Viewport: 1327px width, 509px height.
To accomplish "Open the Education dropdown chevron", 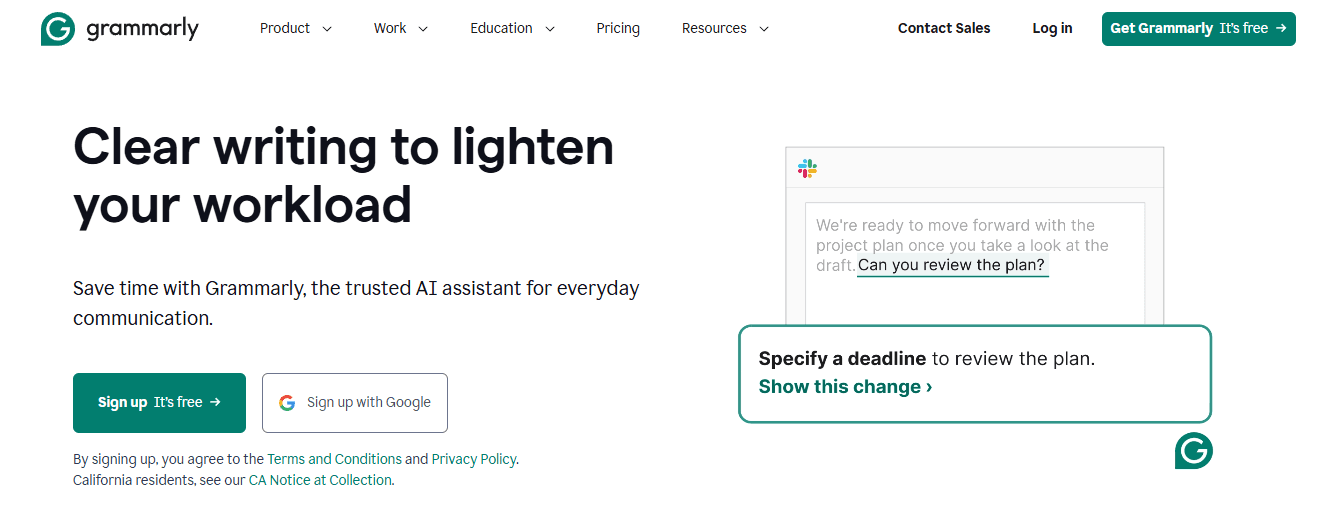I will 550,29.
